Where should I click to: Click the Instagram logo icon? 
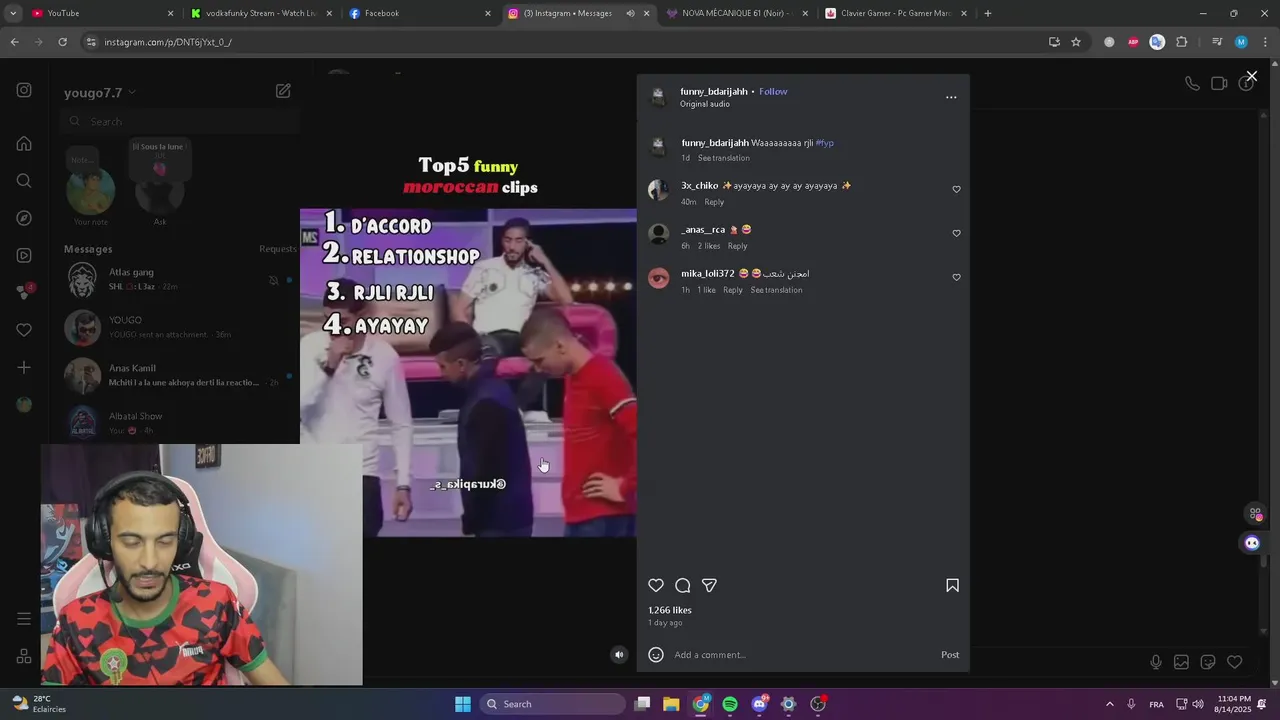coord(24,90)
